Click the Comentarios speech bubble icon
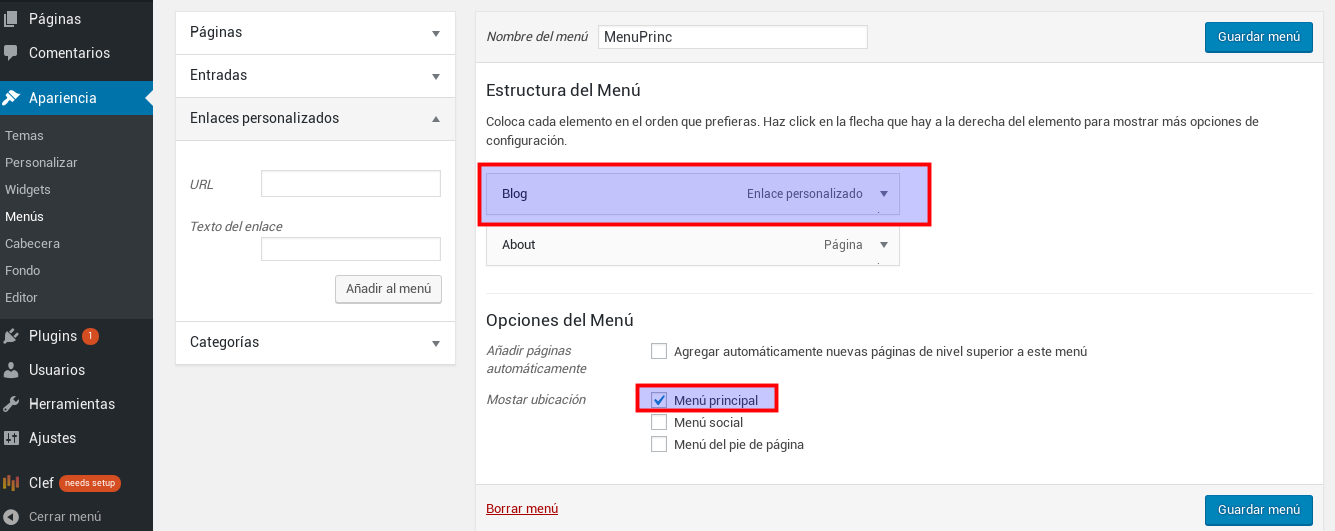The height and width of the screenshot is (531, 1335). pos(11,53)
